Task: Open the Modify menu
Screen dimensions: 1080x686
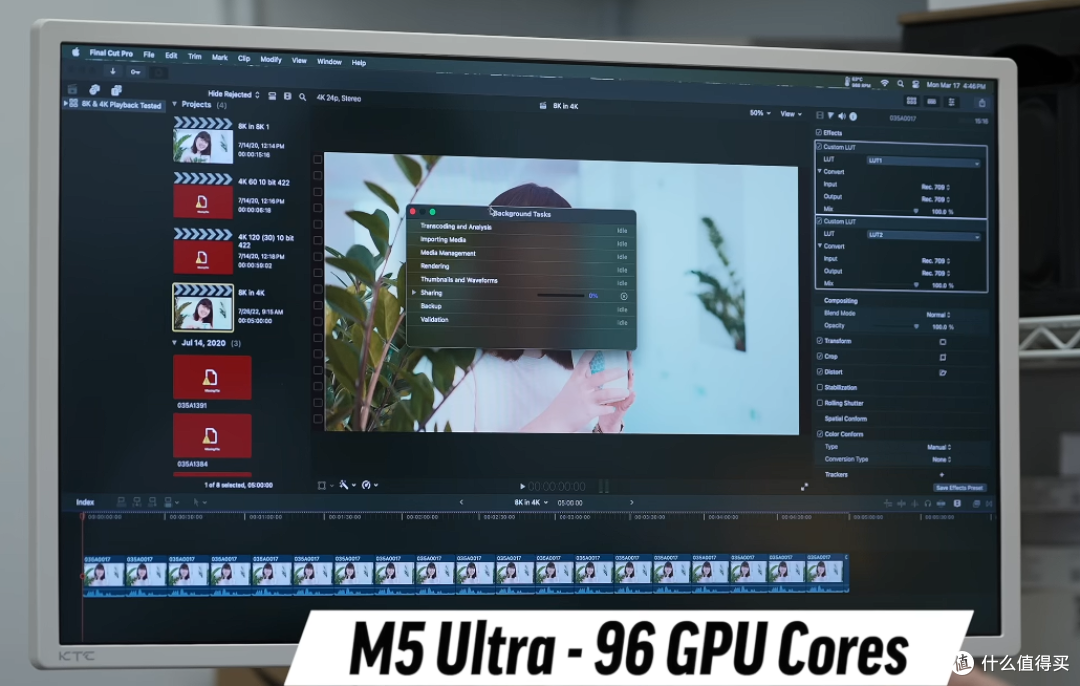Action: tap(271, 59)
